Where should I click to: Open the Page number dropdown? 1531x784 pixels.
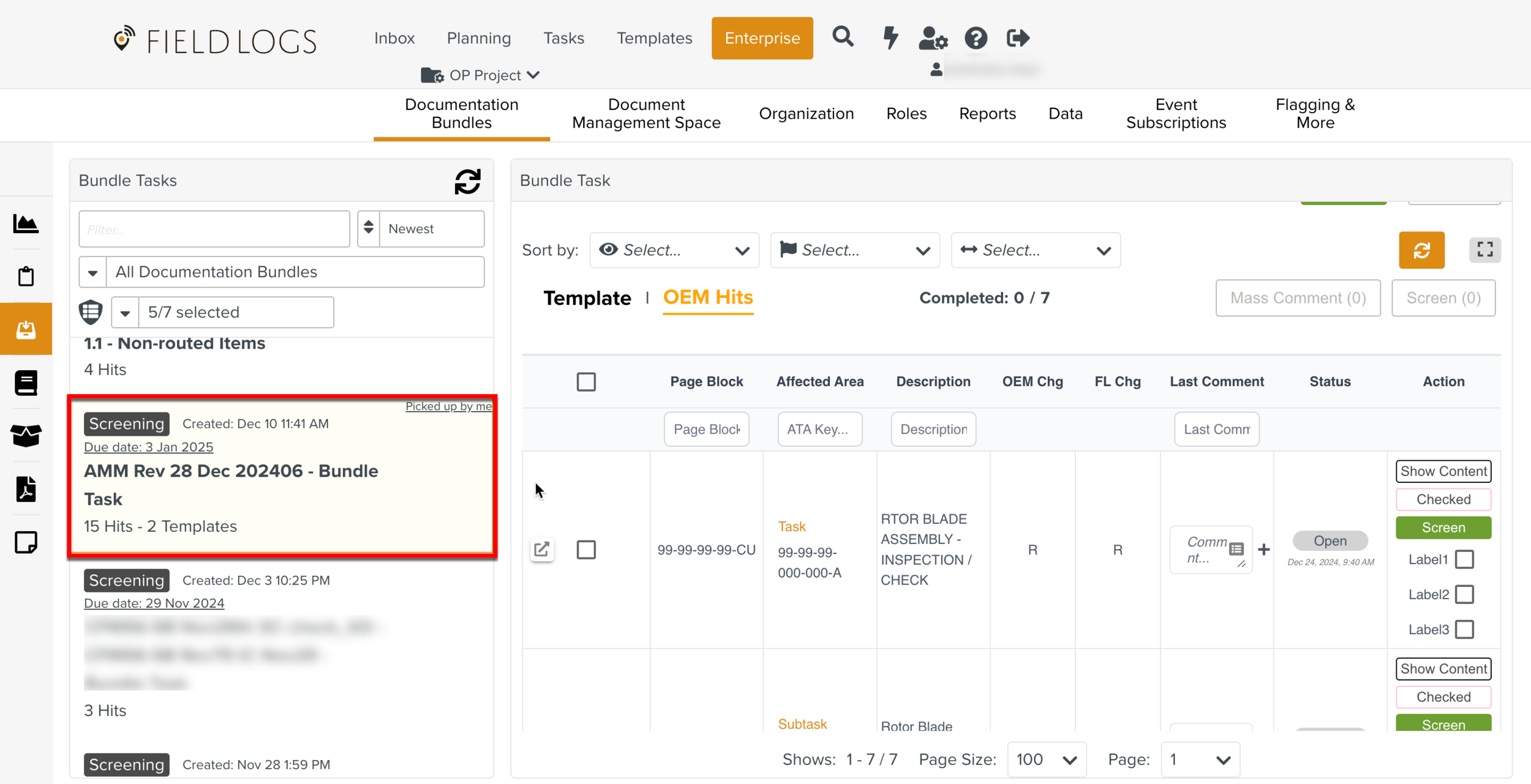point(1200,760)
